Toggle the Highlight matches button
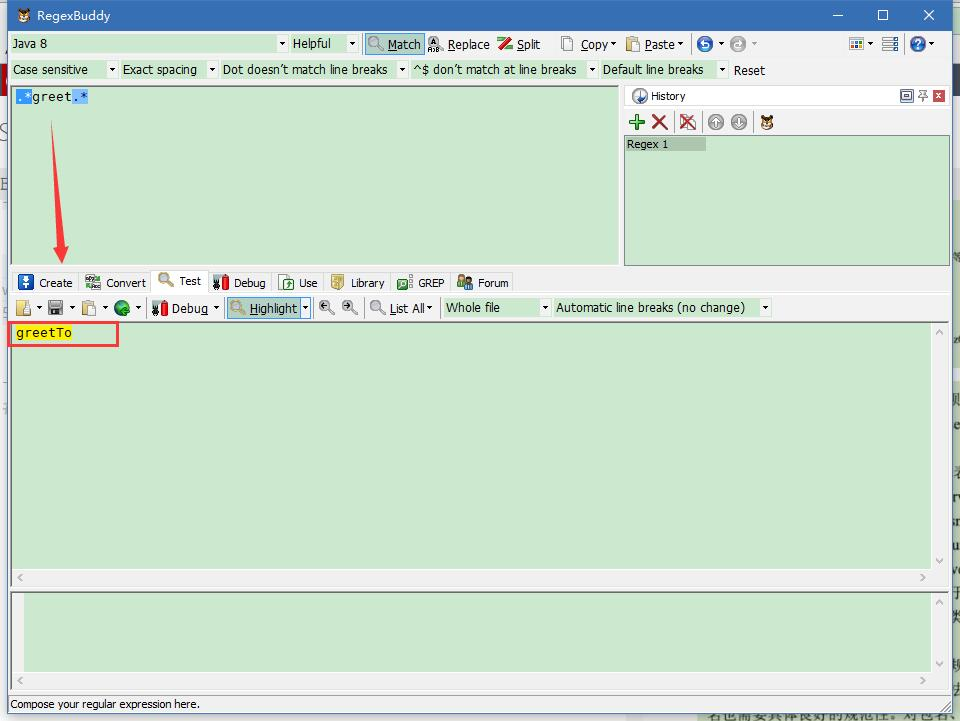This screenshot has height=721, width=960. point(264,308)
